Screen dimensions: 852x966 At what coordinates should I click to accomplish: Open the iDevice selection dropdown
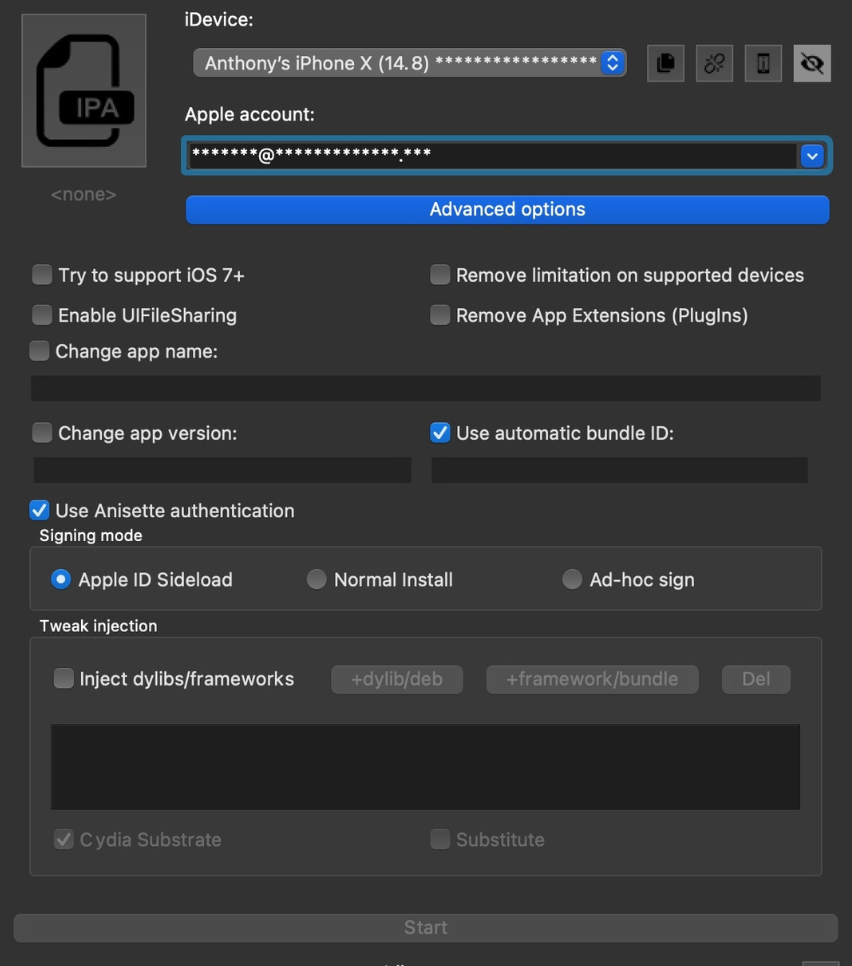pyautogui.click(x=410, y=63)
